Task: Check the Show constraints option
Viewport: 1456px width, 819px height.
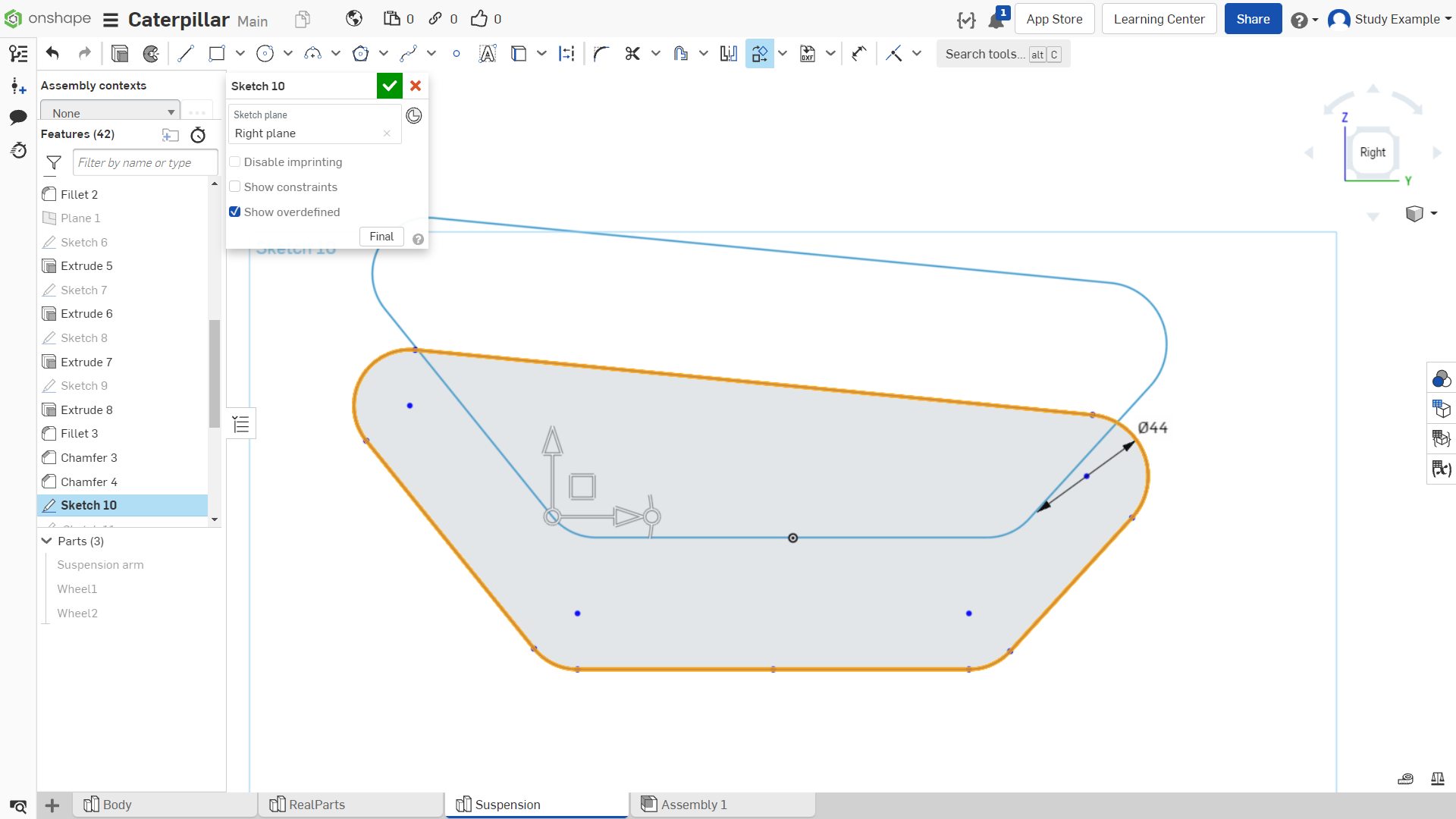Action: point(235,187)
